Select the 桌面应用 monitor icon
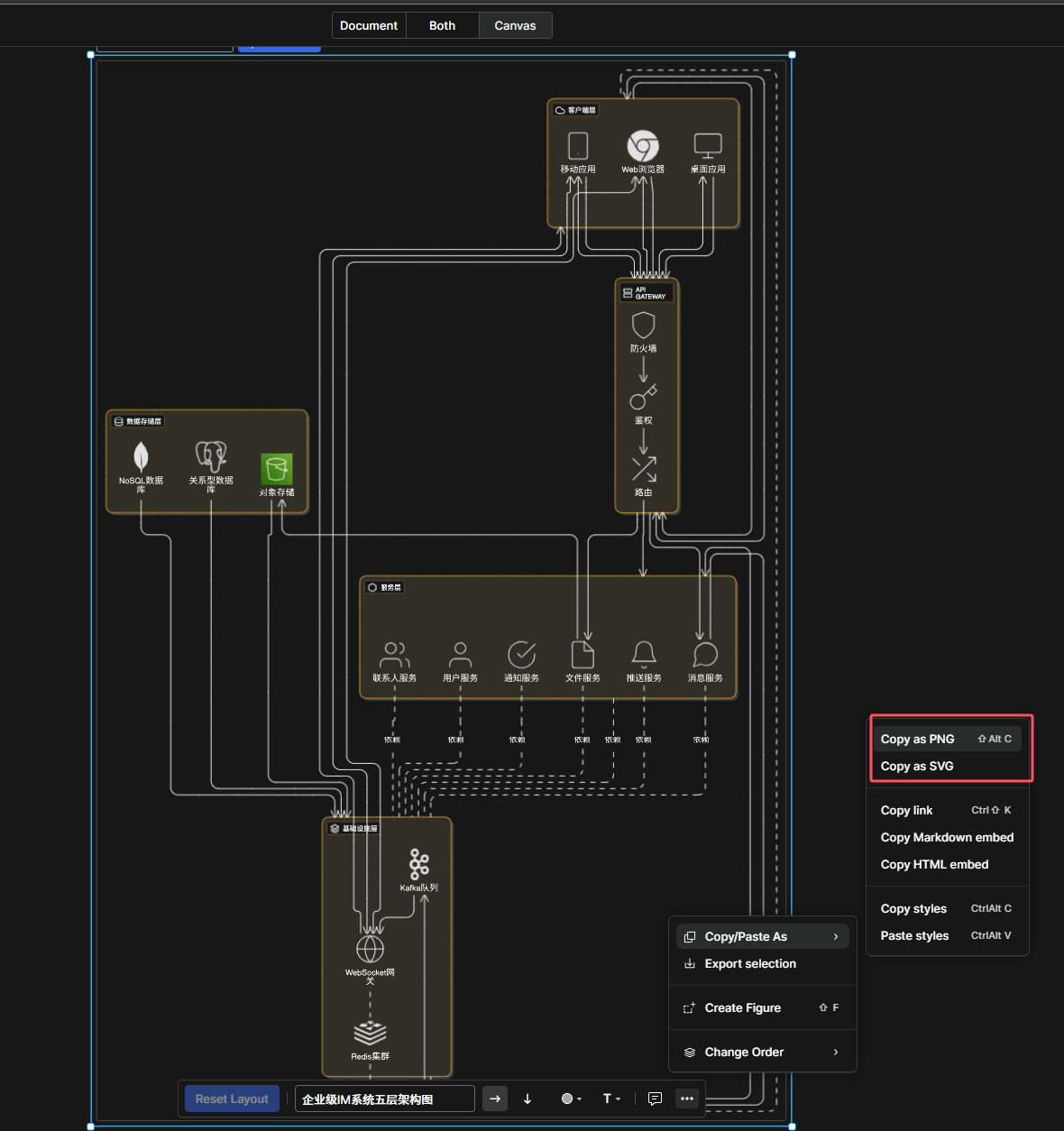 point(708,145)
